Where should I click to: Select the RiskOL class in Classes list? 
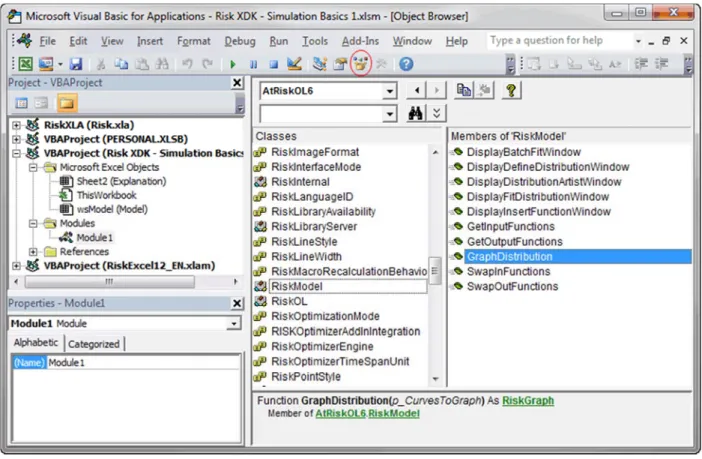289,301
